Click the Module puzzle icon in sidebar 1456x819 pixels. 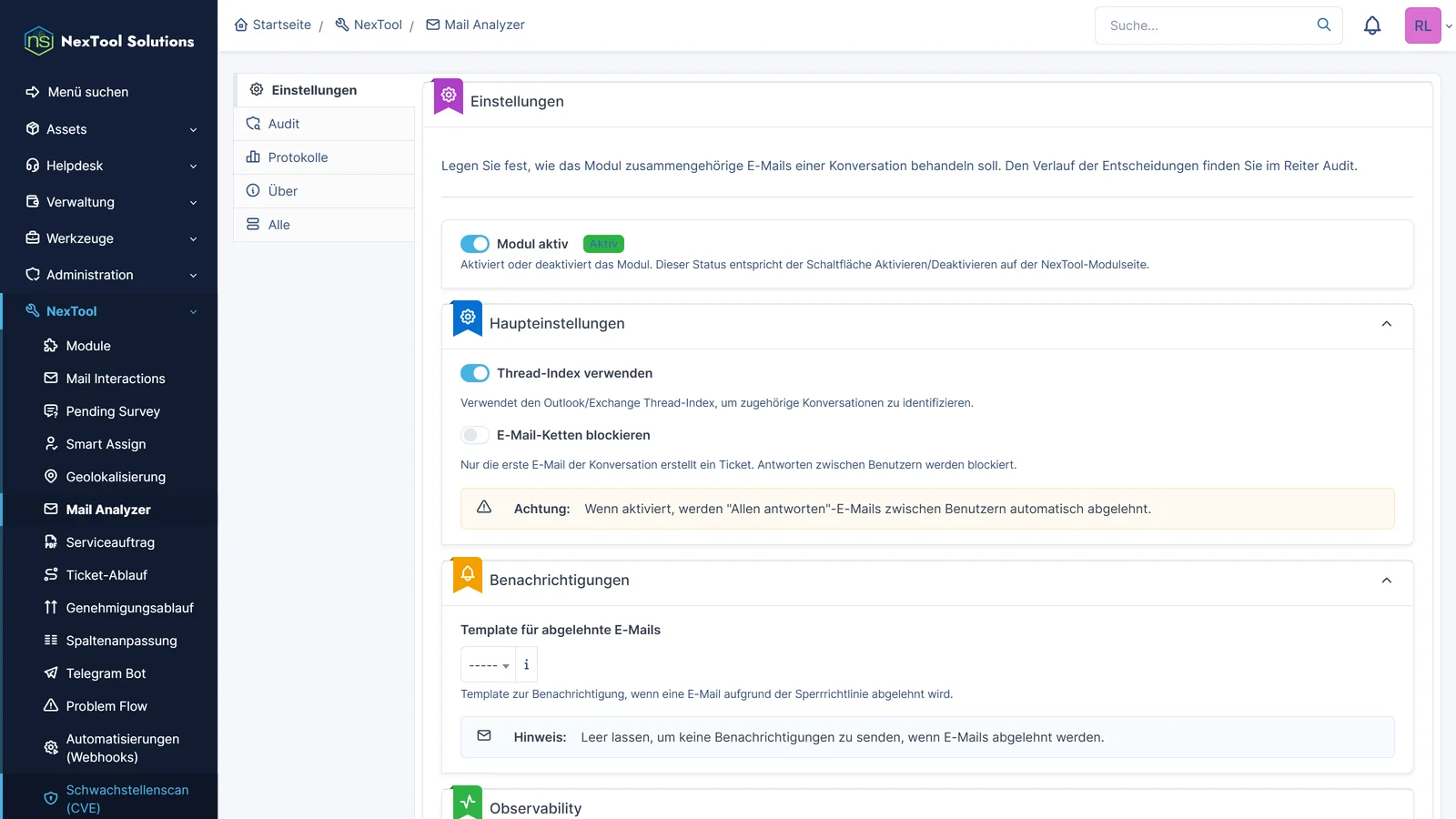pos(51,346)
